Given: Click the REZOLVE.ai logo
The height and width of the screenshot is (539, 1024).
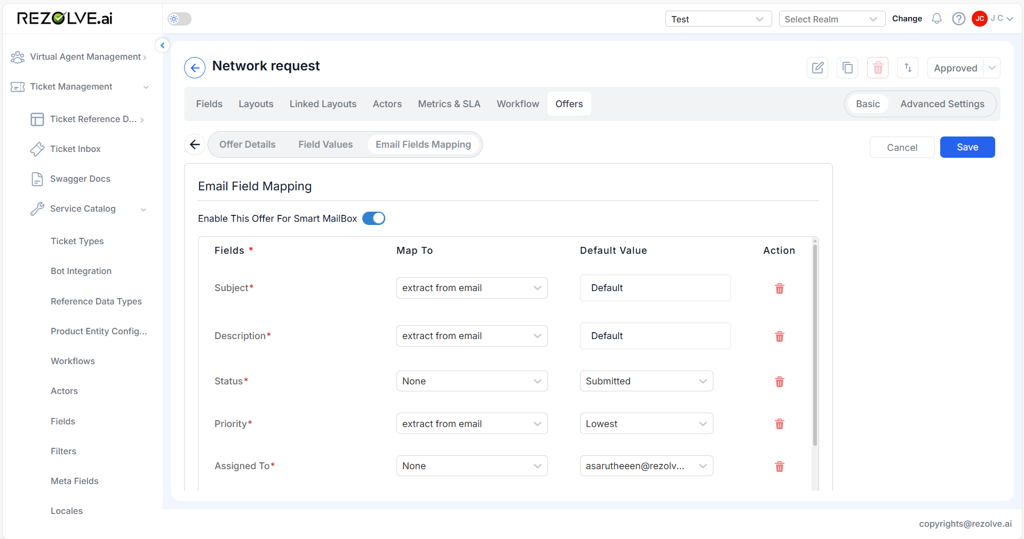Looking at the screenshot, I should (65, 18).
